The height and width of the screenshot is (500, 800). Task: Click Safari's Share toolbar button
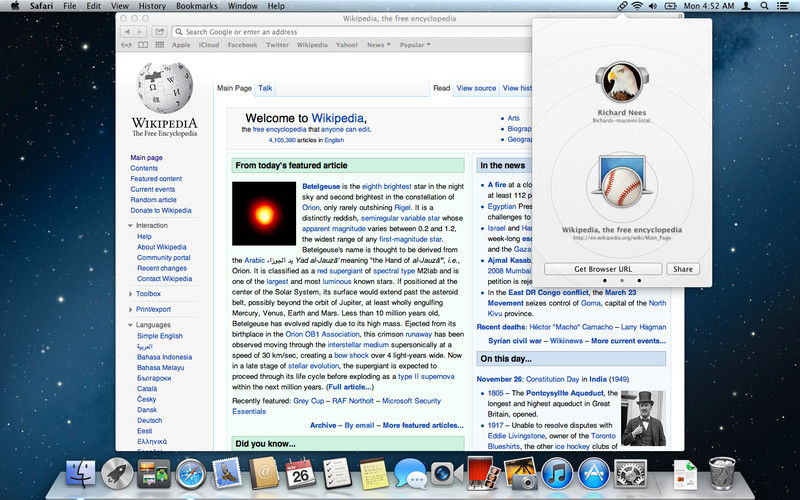coord(160,32)
